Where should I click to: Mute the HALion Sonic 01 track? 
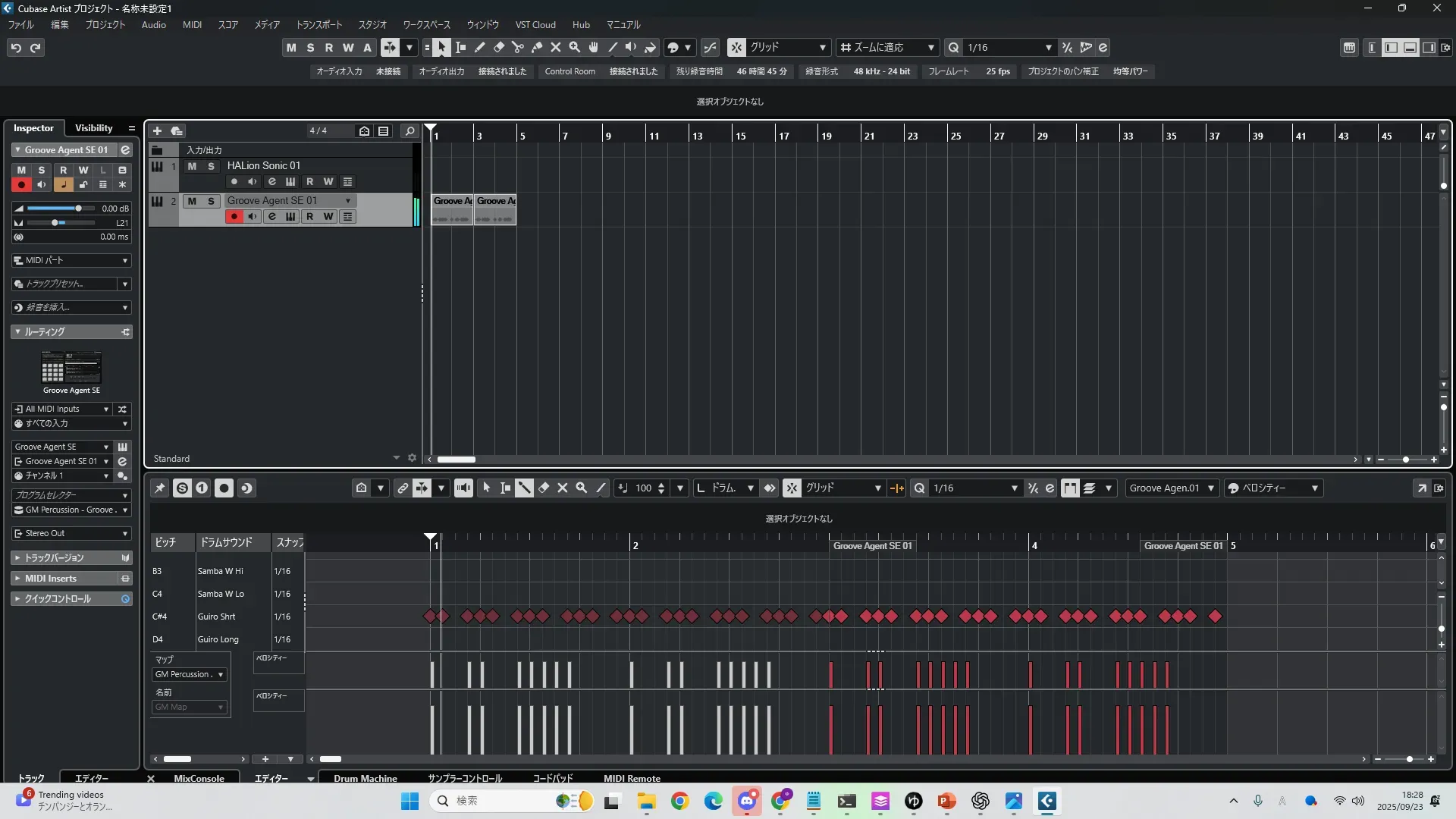click(192, 166)
